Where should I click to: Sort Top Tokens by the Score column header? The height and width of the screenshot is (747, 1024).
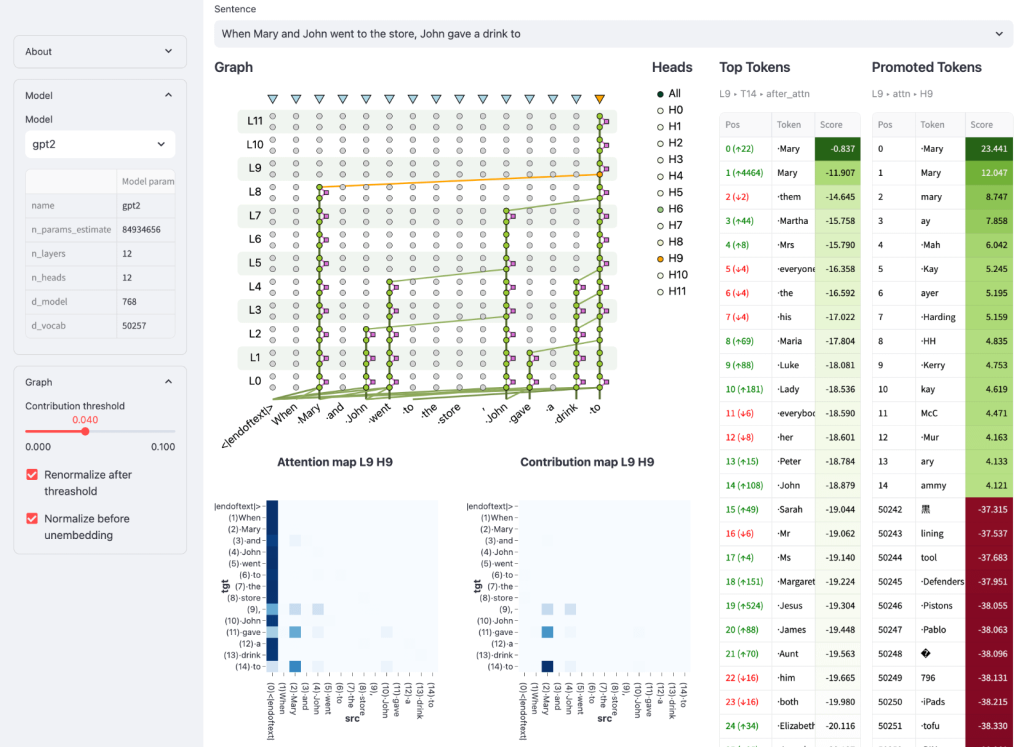(837, 125)
